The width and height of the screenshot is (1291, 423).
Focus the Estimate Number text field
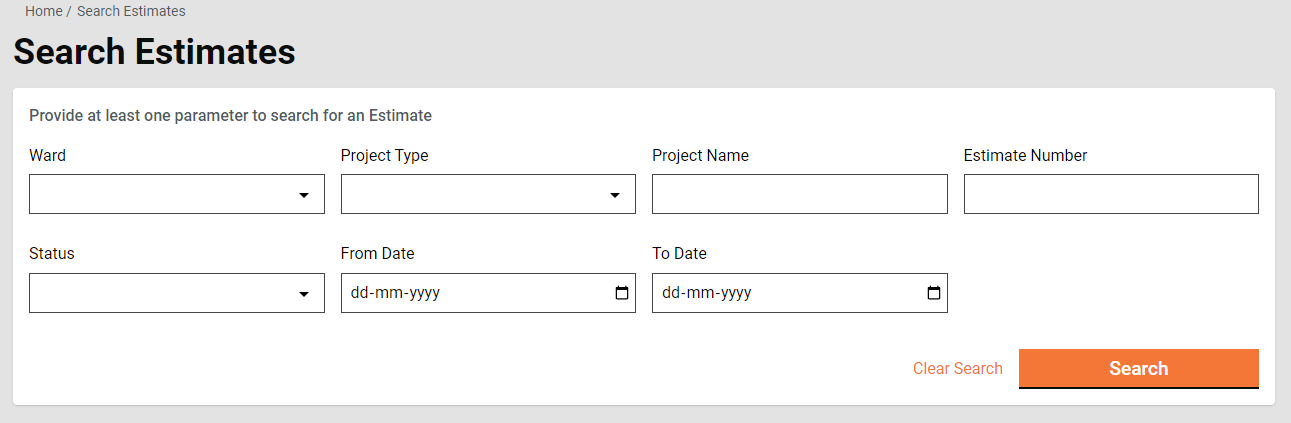click(1110, 194)
